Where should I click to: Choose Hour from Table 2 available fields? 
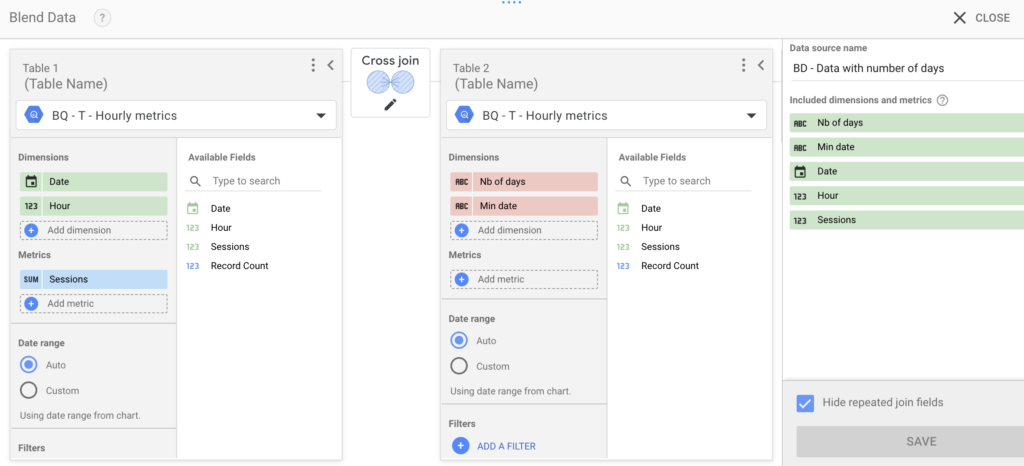point(651,228)
